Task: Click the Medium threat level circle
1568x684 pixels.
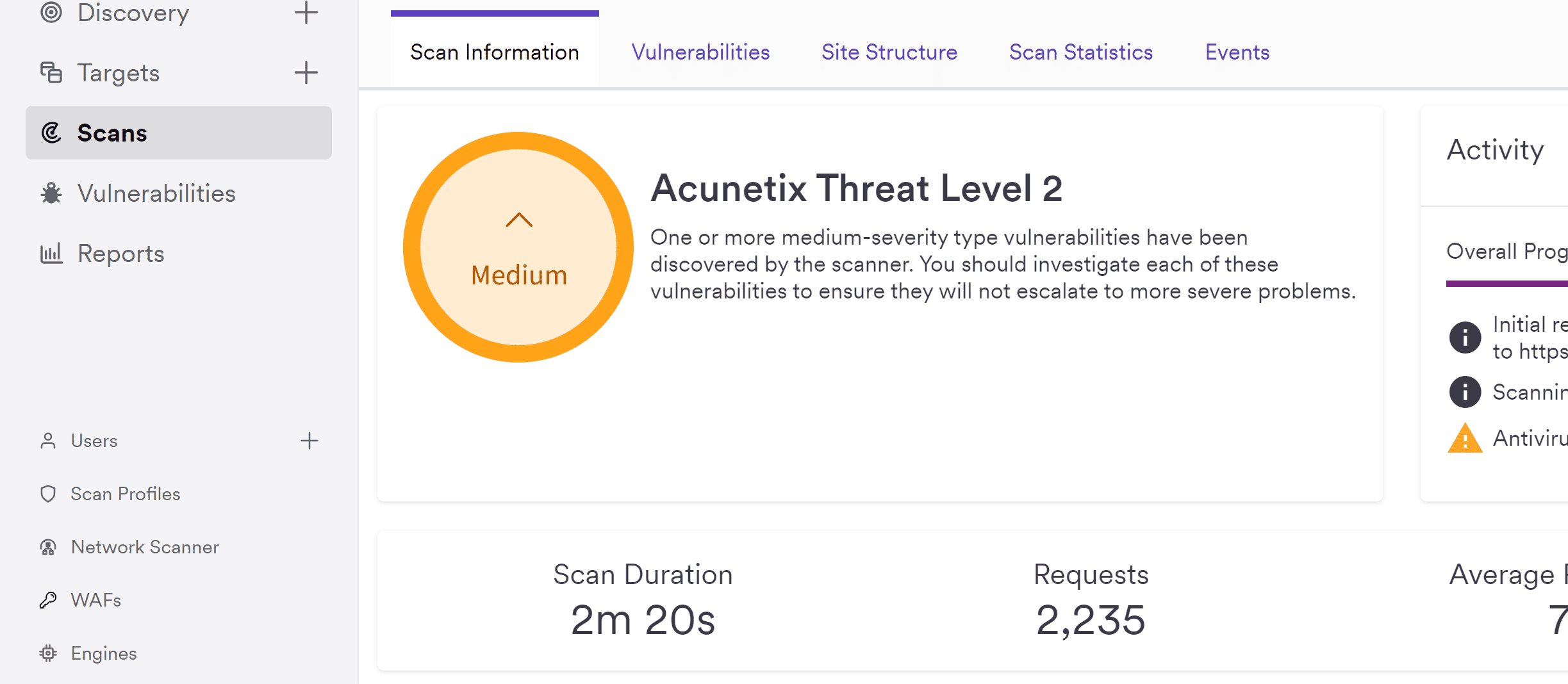Action: 518,247
